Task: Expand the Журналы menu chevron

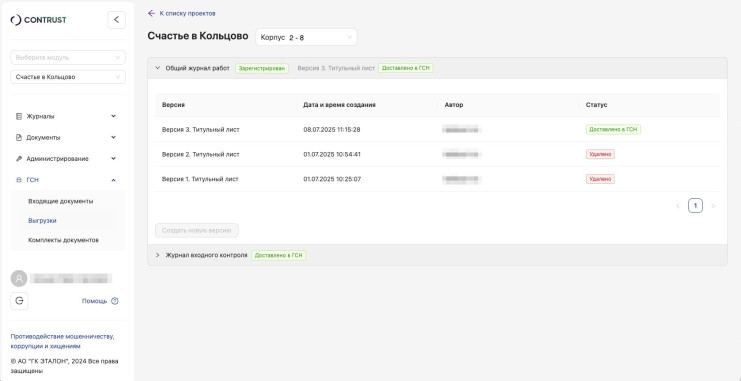Action: point(113,116)
